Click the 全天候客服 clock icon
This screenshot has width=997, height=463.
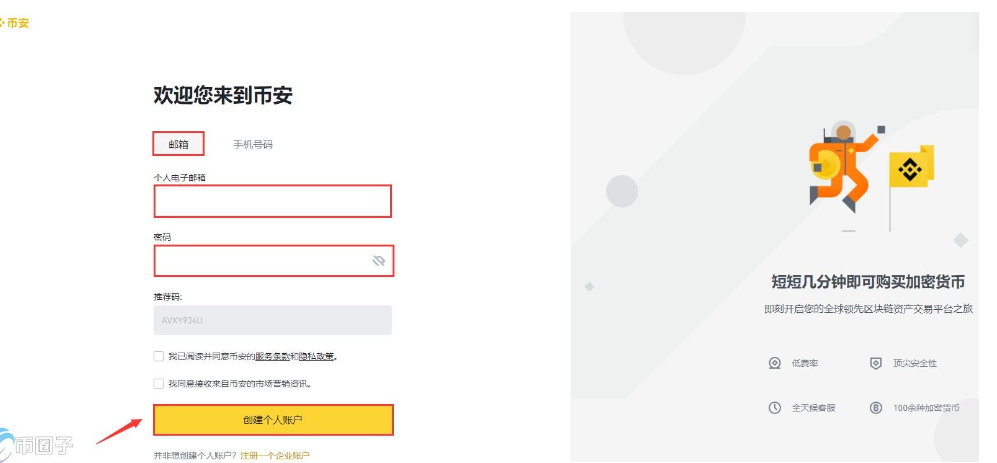pyautogui.click(x=774, y=408)
